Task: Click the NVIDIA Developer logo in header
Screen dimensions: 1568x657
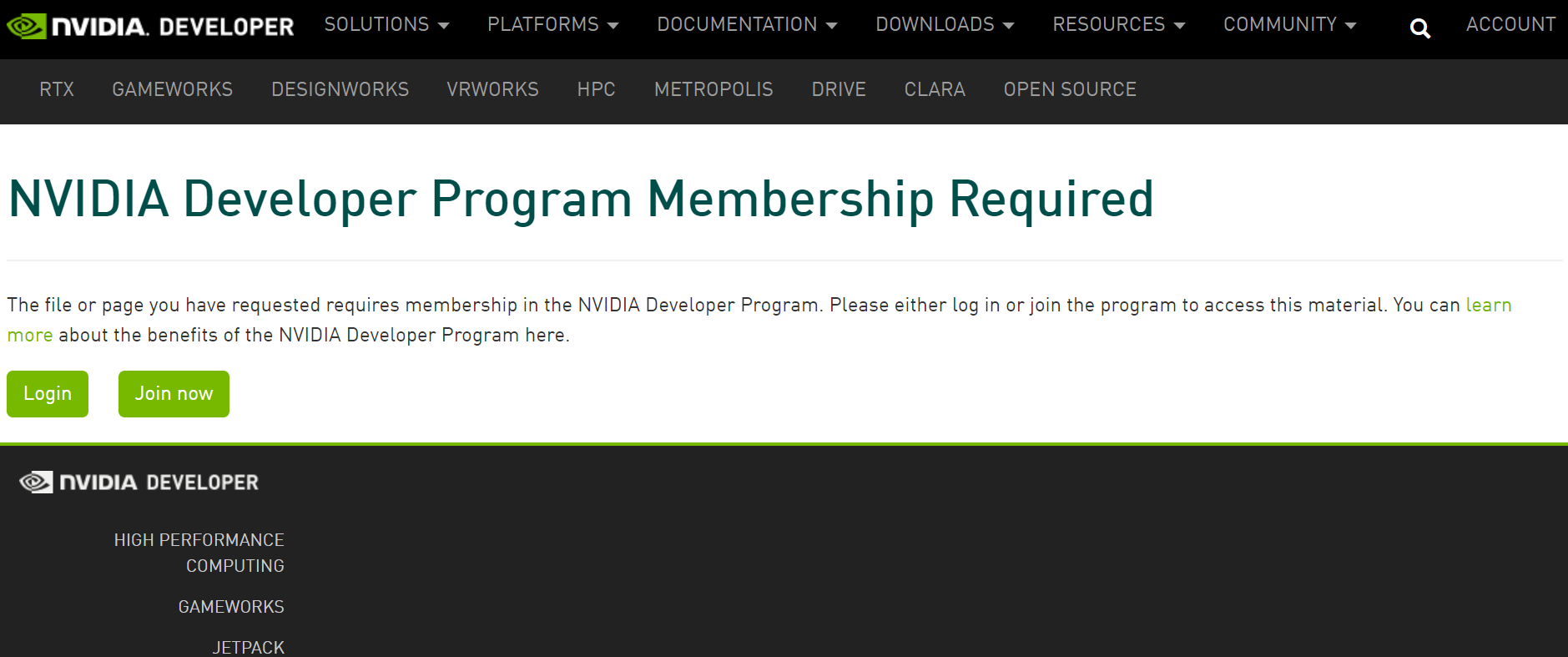Action: [150, 26]
